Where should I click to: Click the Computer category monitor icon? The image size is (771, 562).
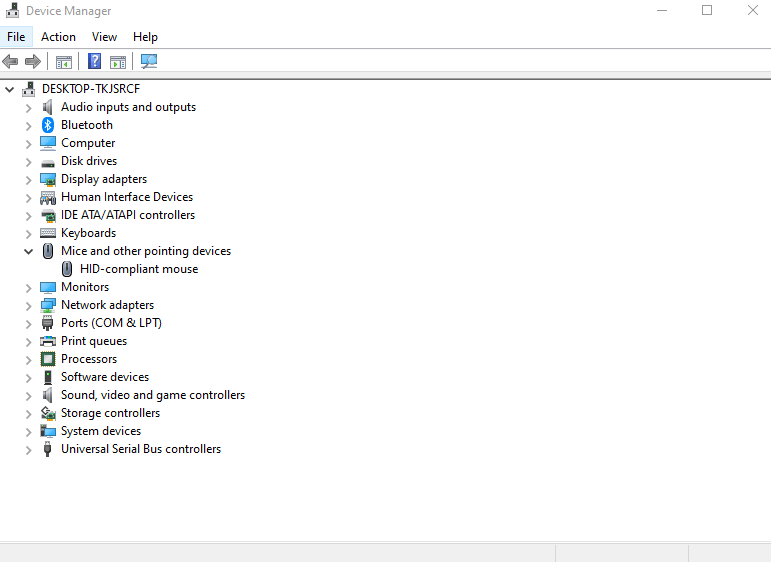click(x=48, y=143)
